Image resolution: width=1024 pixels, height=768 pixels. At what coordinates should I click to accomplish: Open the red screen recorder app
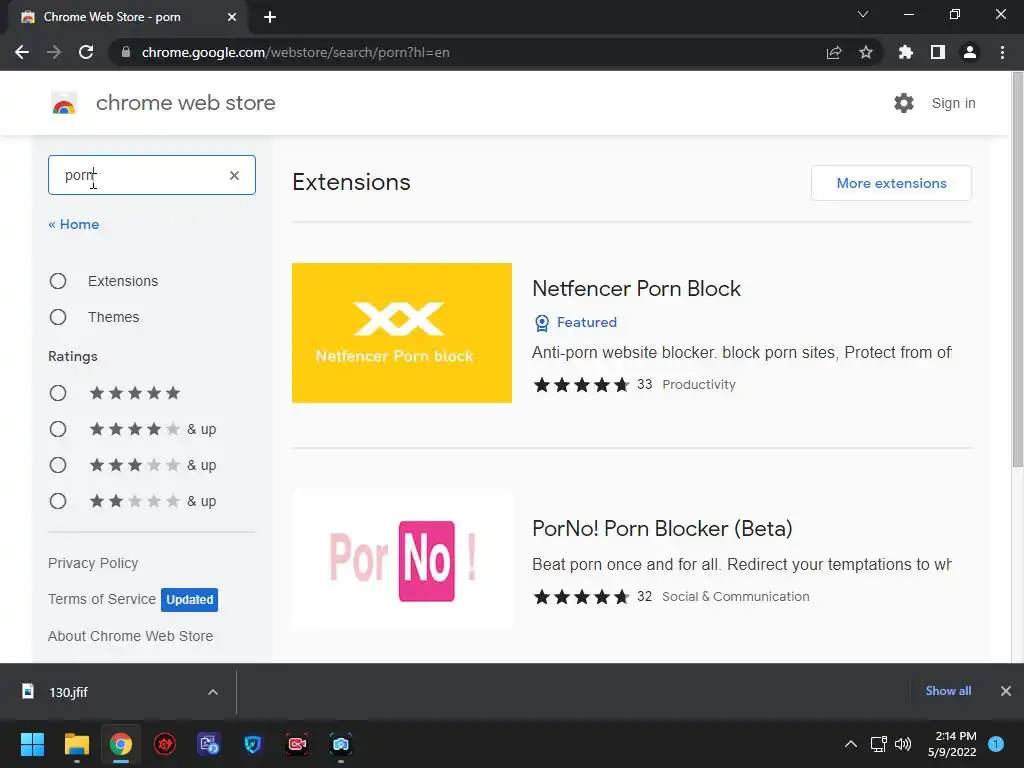click(297, 744)
